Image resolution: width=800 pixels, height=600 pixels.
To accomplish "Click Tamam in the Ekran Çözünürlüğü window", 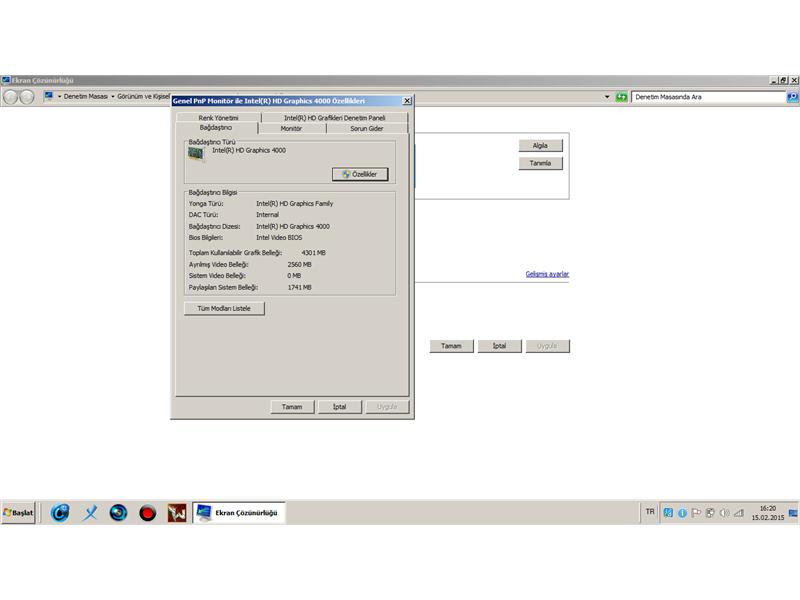I will 452,346.
